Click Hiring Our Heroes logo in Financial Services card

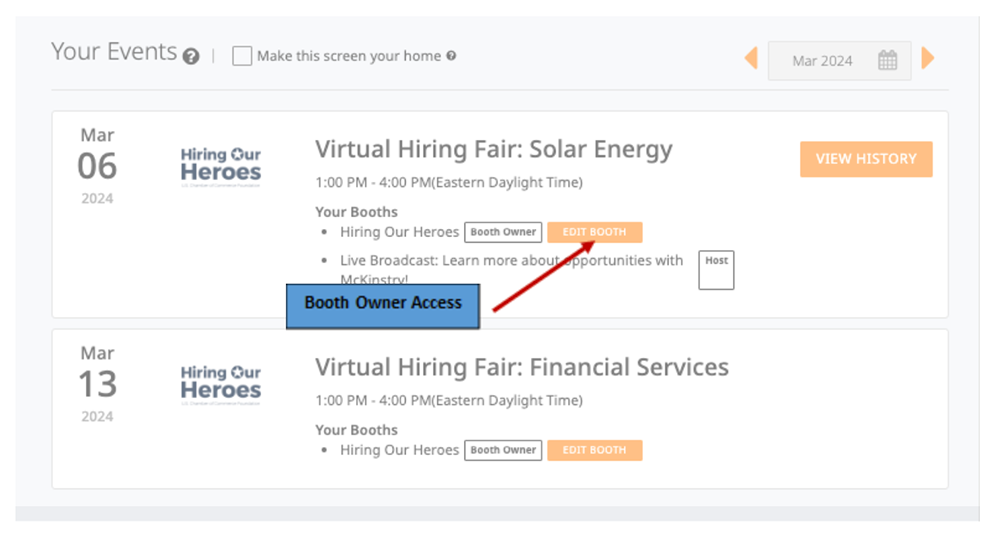(x=221, y=385)
